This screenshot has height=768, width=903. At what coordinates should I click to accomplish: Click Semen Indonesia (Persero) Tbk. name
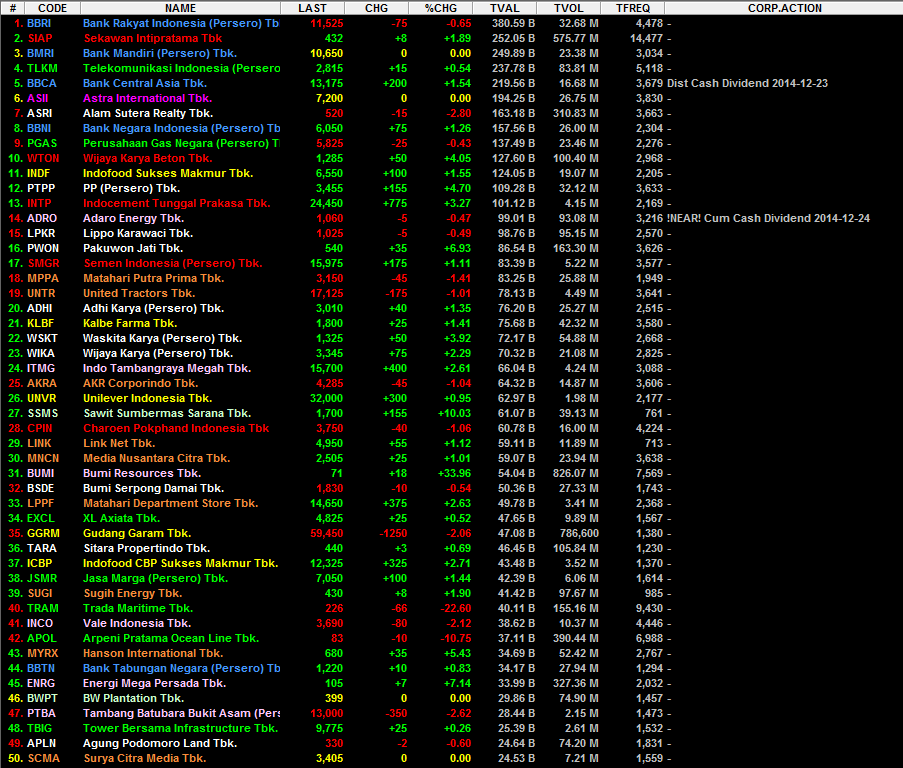tap(173, 263)
